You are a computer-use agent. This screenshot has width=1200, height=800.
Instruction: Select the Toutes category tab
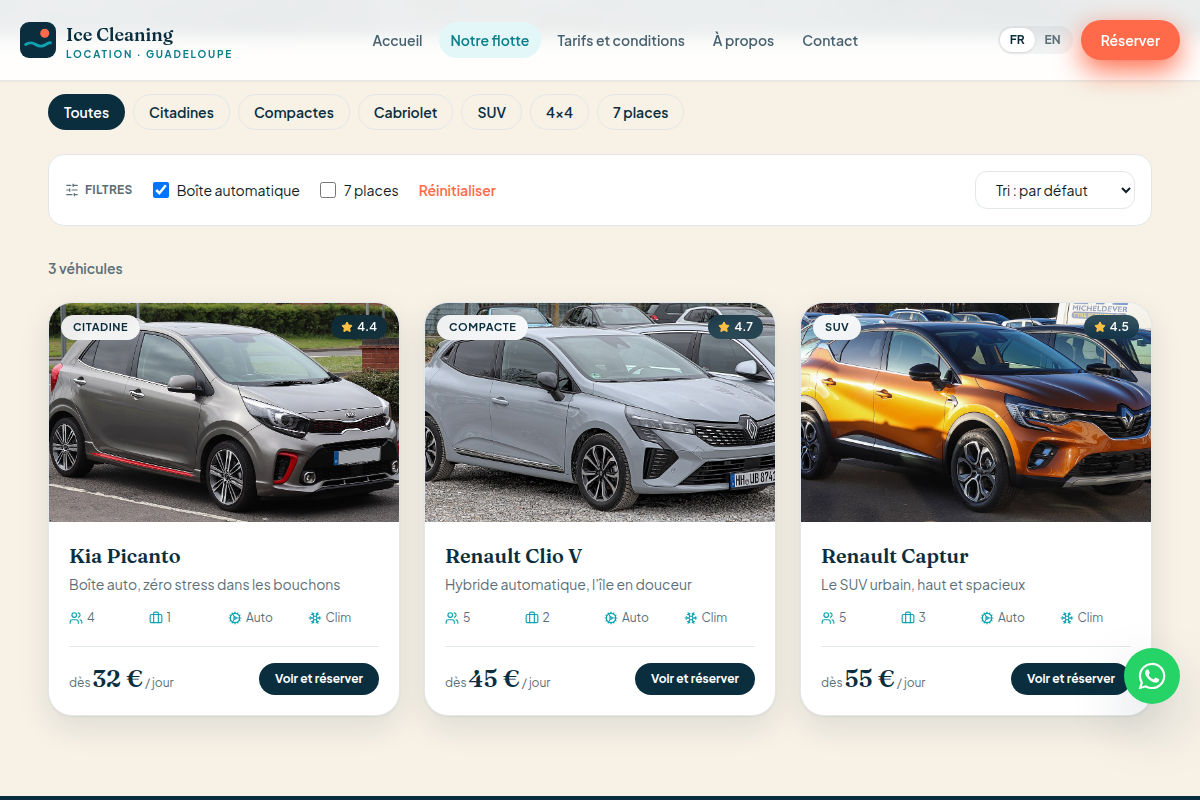(86, 112)
